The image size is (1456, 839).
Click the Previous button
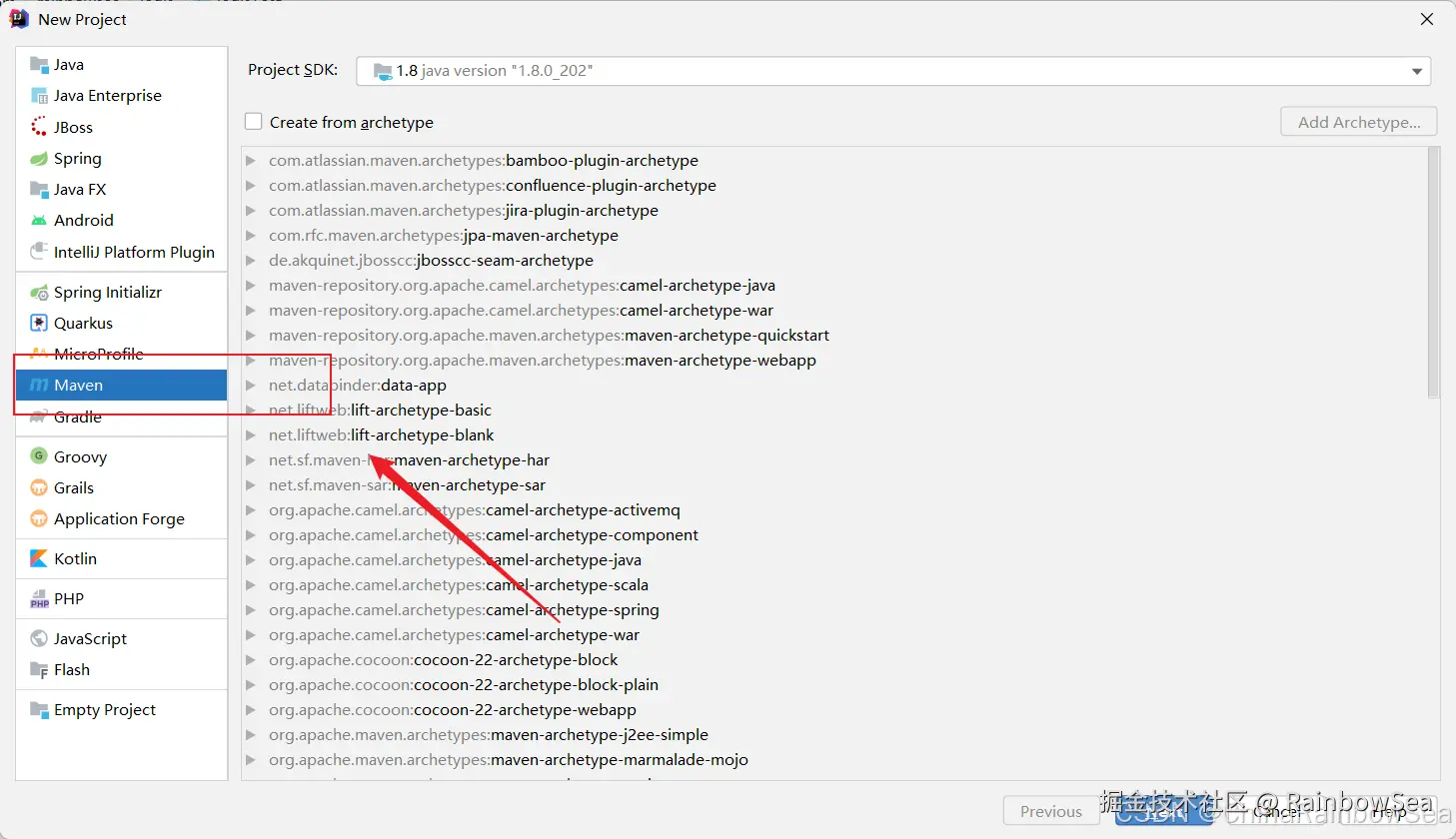[x=1051, y=811]
